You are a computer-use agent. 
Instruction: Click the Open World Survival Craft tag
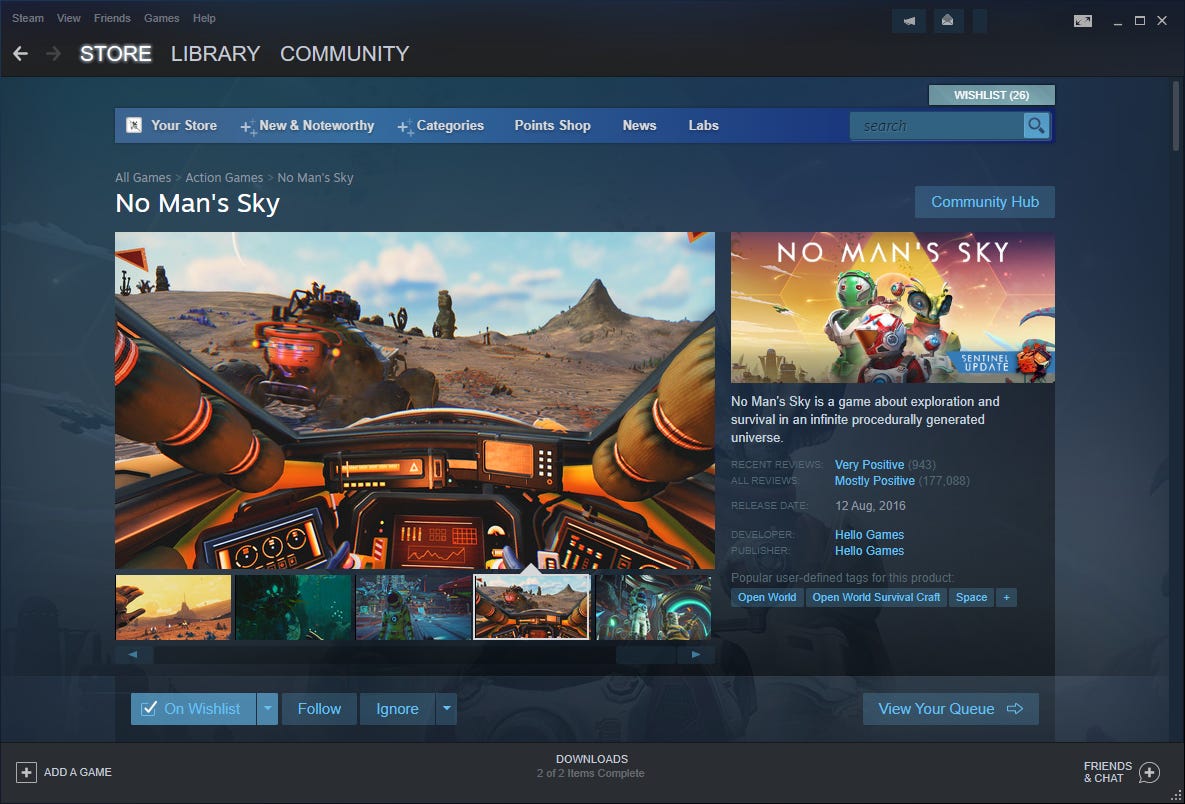coord(876,597)
